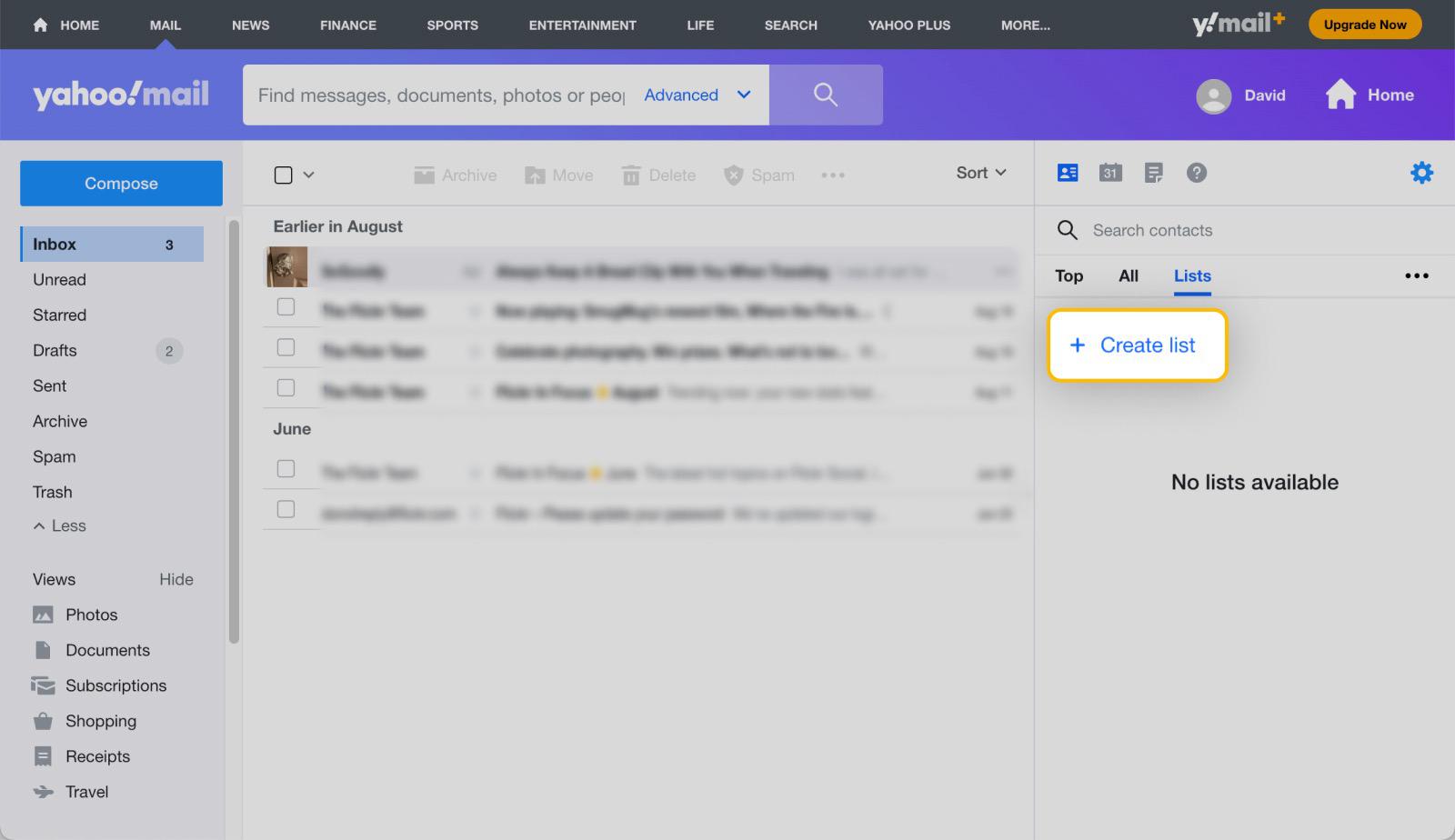The height and width of the screenshot is (840, 1455).
Task: Click the Help question mark icon
Action: [1197, 172]
